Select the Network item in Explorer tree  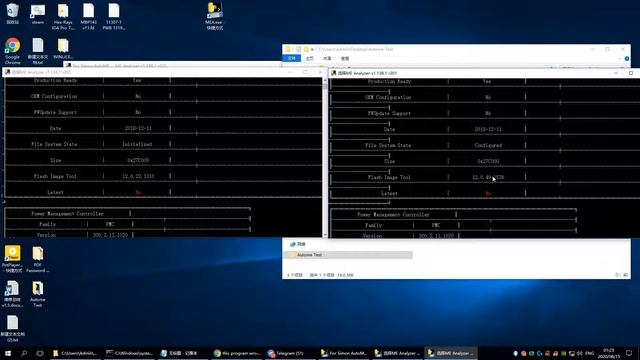coord(298,244)
